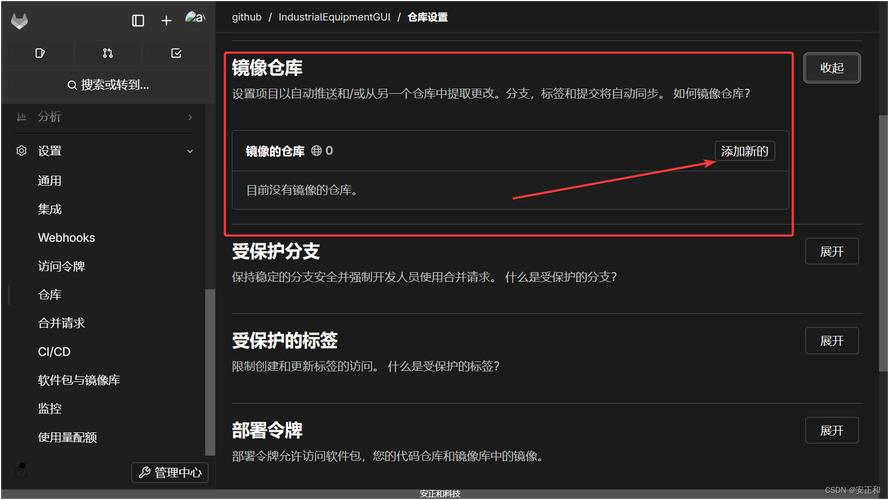Click the 受保护分支 heading
This screenshot has width=889, height=500.
coord(276,252)
